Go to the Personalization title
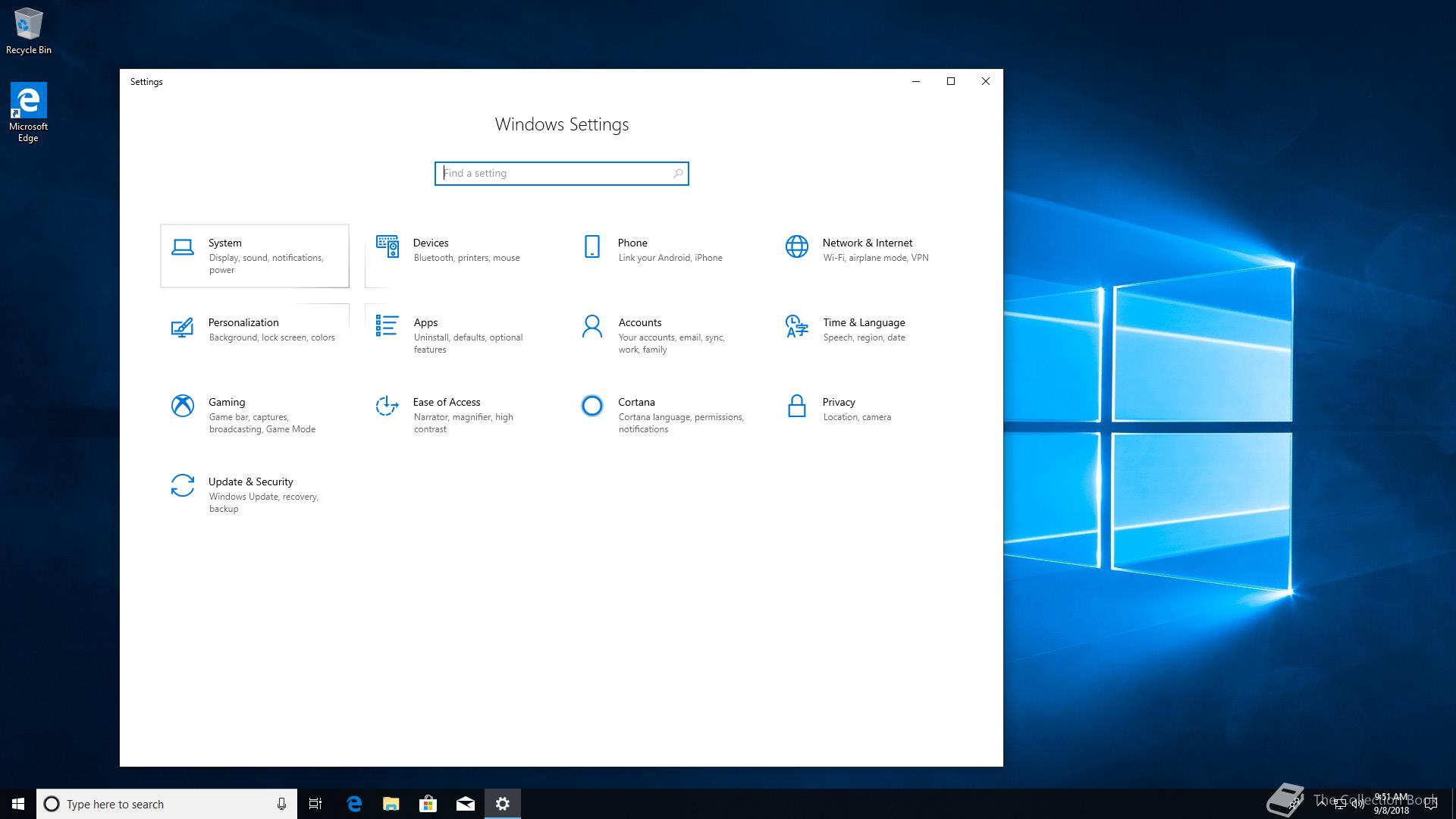 pos(243,322)
